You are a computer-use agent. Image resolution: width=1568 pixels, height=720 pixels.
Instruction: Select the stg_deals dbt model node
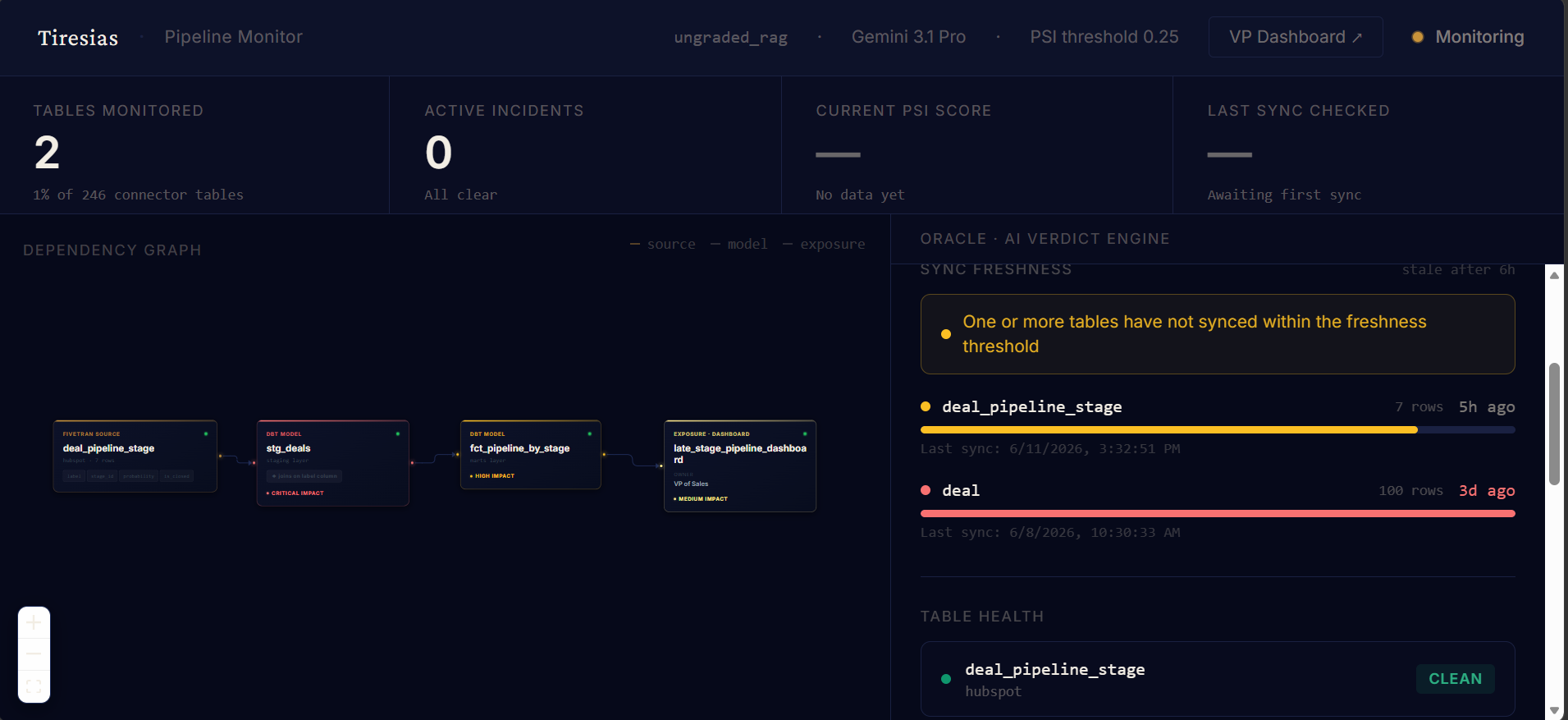click(x=333, y=463)
